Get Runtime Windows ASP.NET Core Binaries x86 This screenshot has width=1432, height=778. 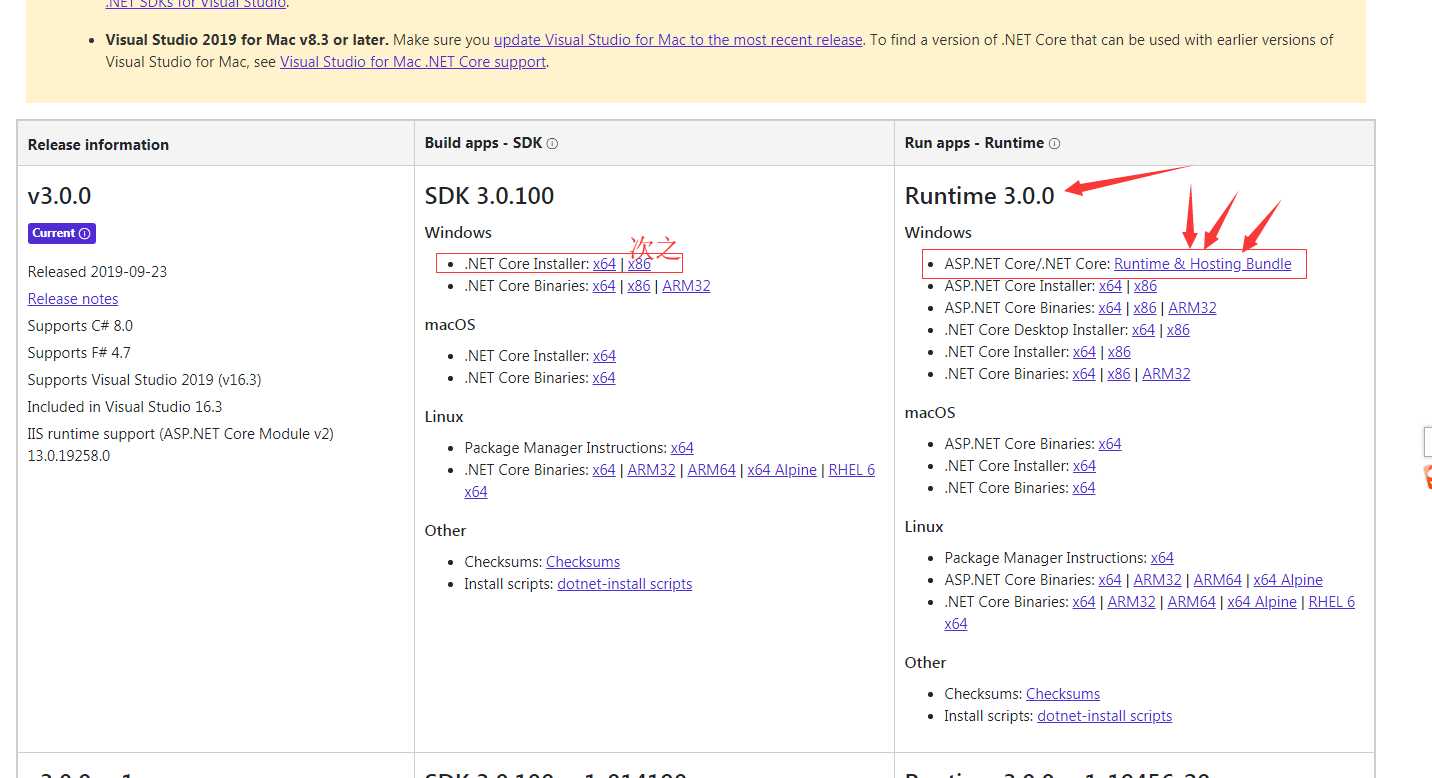click(x=1145, y=308)
